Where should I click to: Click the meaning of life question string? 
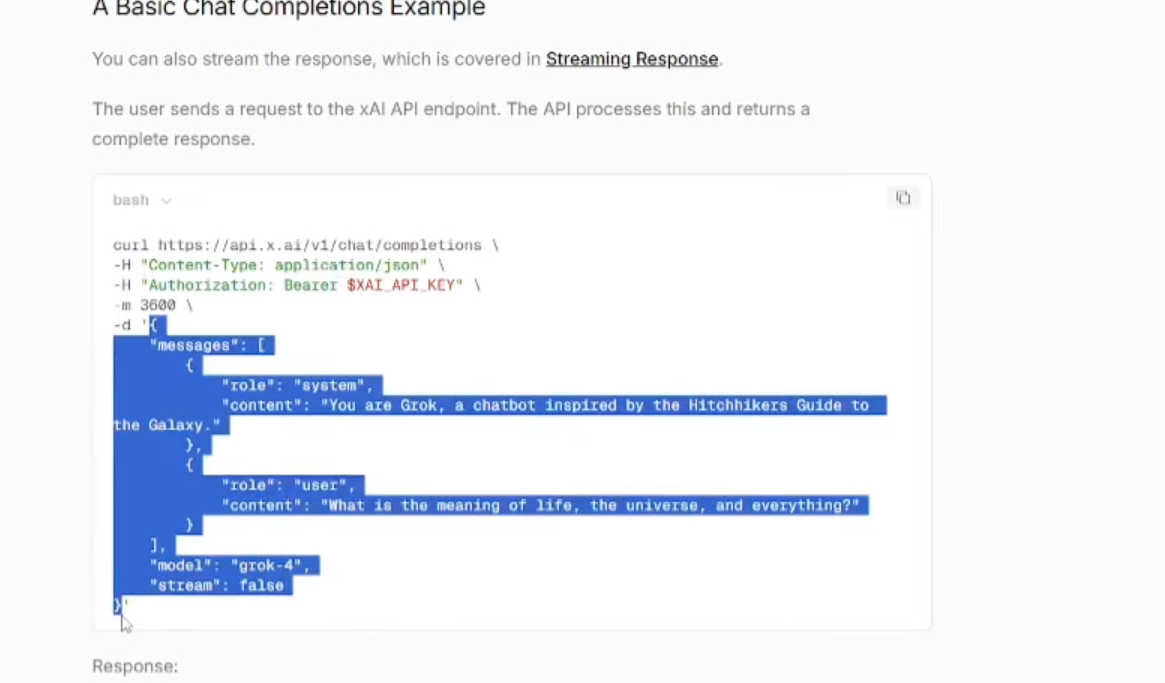590,505
